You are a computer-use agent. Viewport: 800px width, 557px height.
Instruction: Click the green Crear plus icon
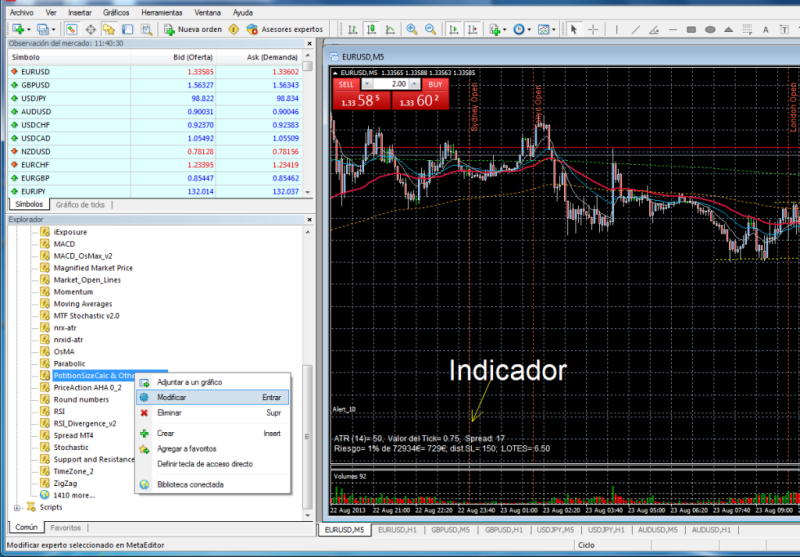(x=145, y=433)
